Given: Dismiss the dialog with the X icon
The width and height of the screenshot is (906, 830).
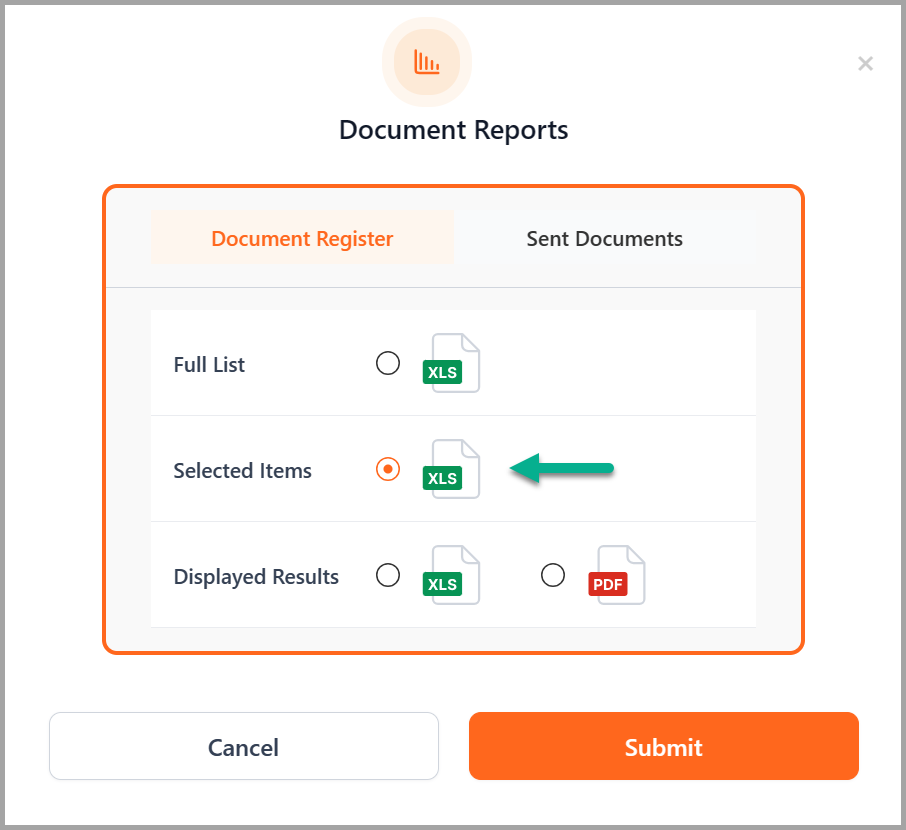Looking at the screenshot, I should (x=865, y=63).
